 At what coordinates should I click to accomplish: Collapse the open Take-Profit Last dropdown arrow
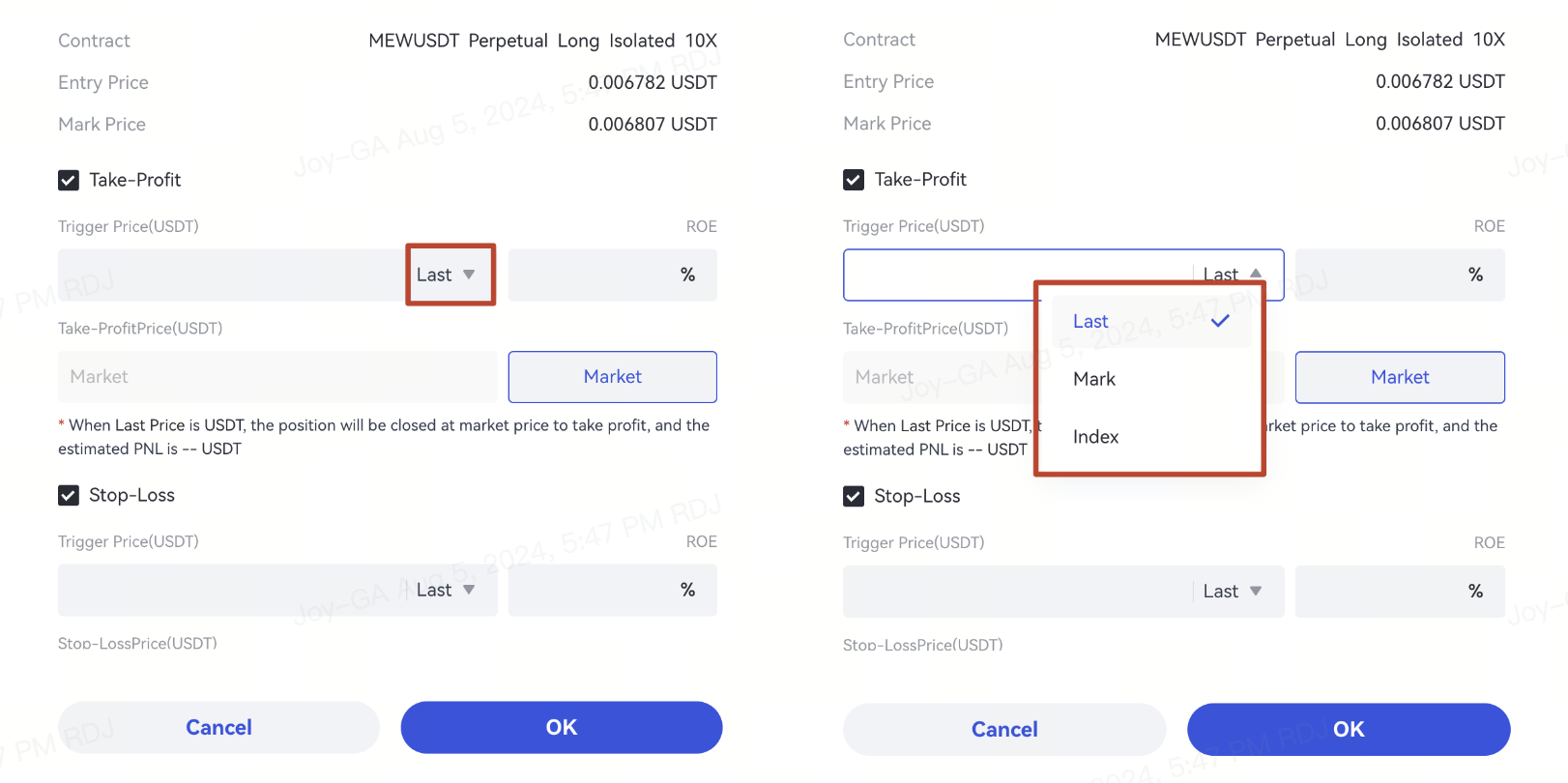click(1255, 274)
